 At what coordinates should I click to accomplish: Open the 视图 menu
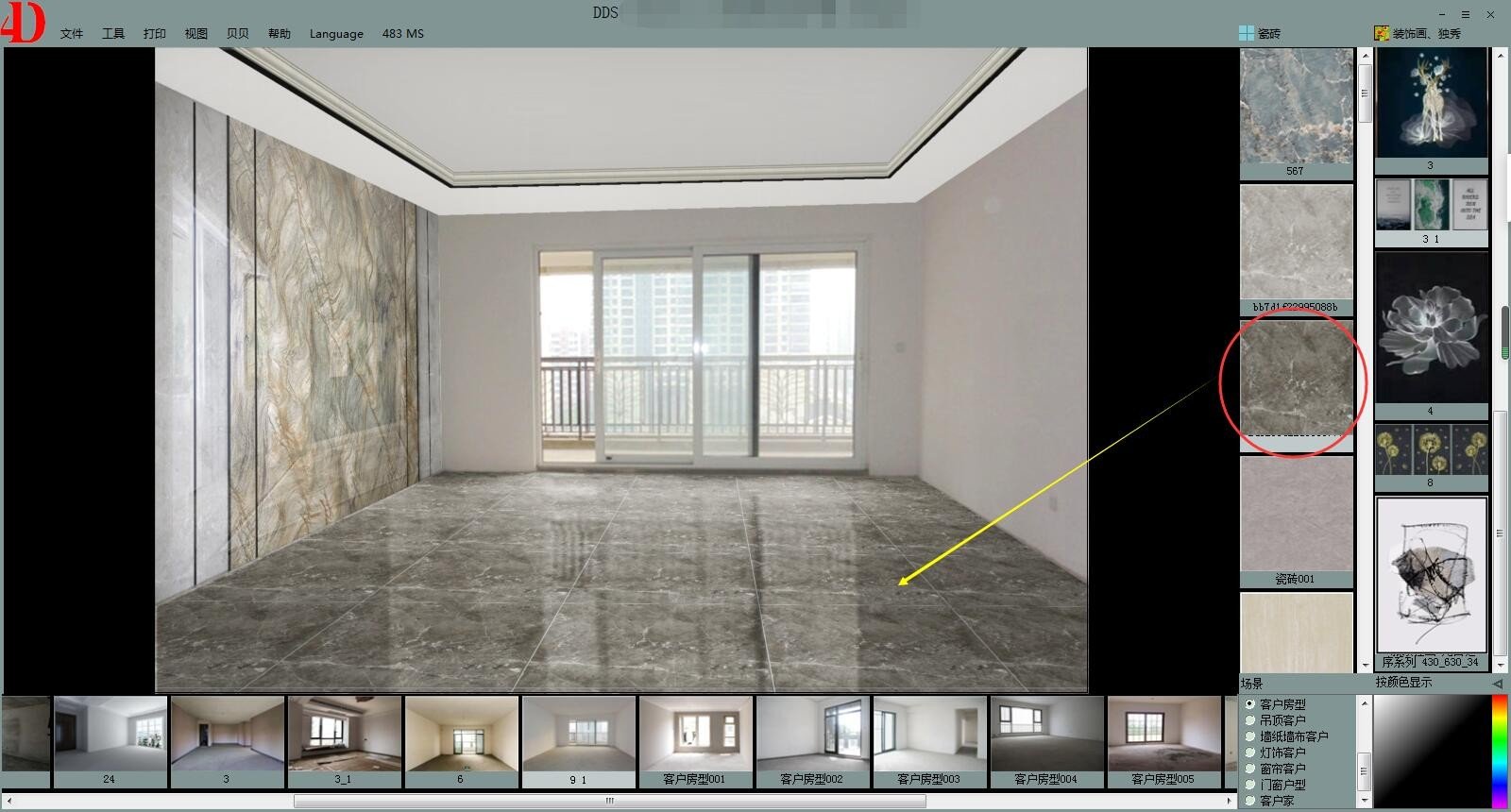(x=196, y=34)
